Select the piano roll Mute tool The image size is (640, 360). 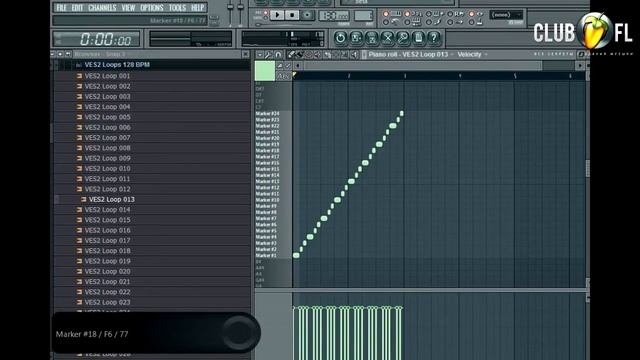click(318, 54)
